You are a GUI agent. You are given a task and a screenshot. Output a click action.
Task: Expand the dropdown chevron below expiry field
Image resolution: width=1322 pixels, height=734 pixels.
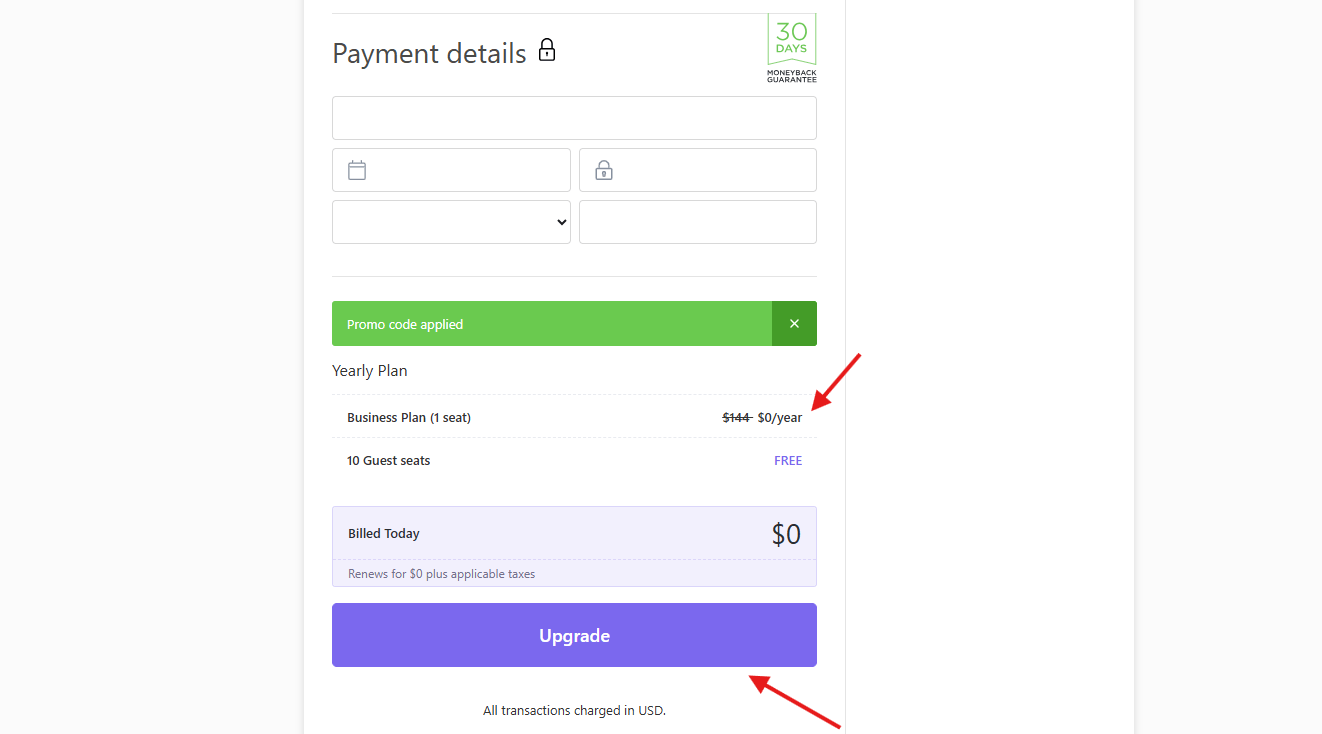pos(560,221)
